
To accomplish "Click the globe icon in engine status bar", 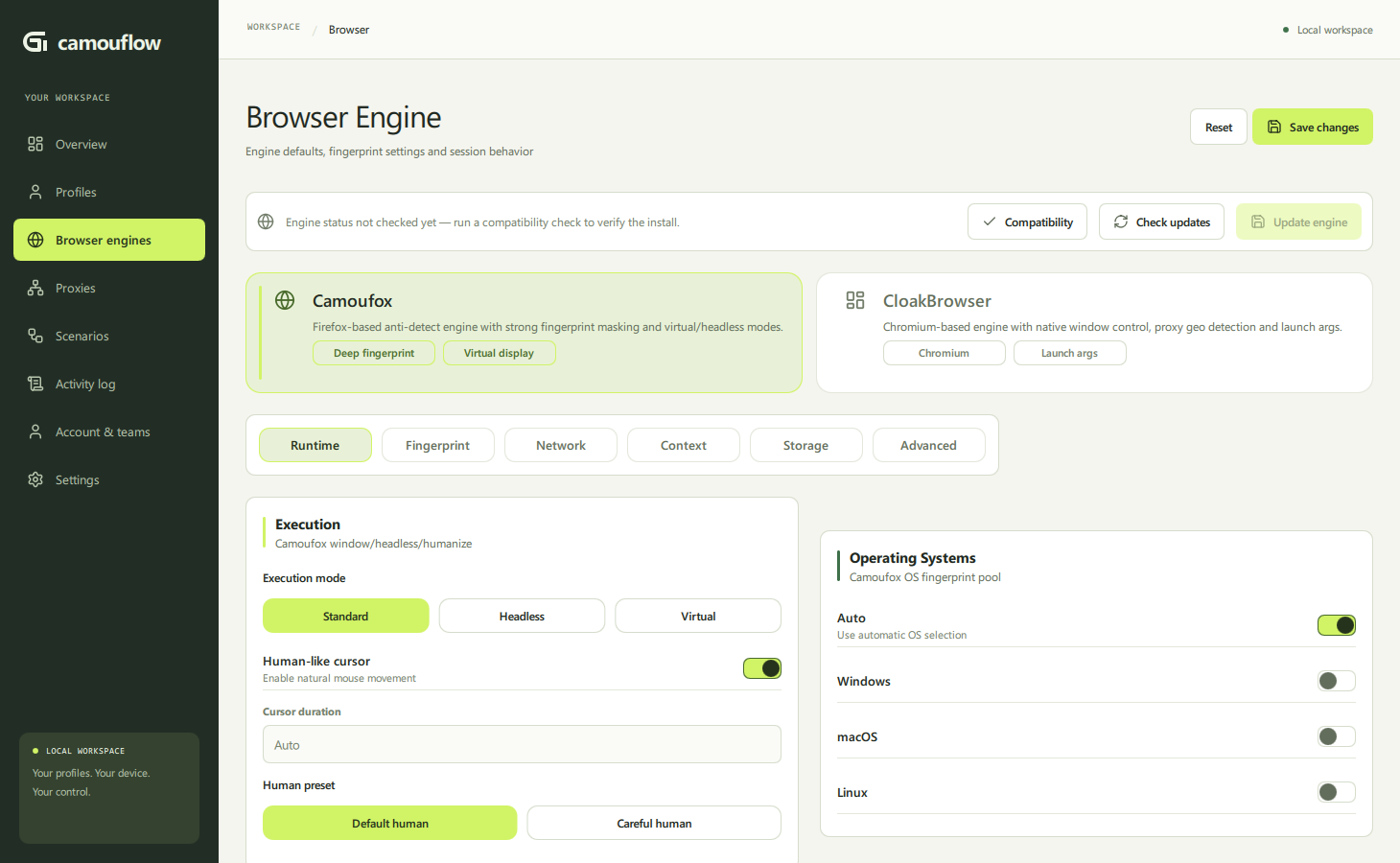I will coord(266,222).
